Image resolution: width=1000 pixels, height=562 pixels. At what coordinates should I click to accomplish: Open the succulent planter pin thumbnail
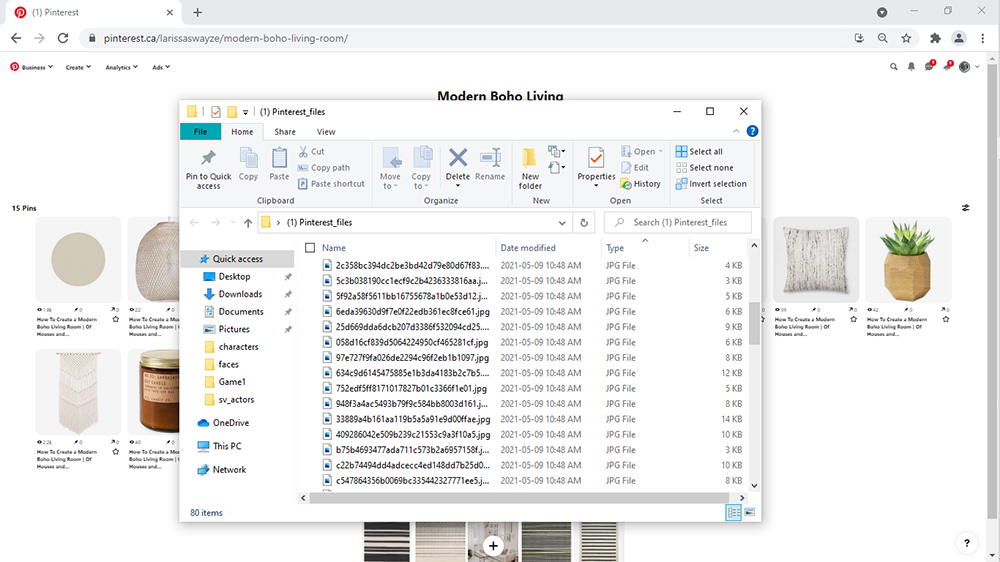(x=908, y=259)
